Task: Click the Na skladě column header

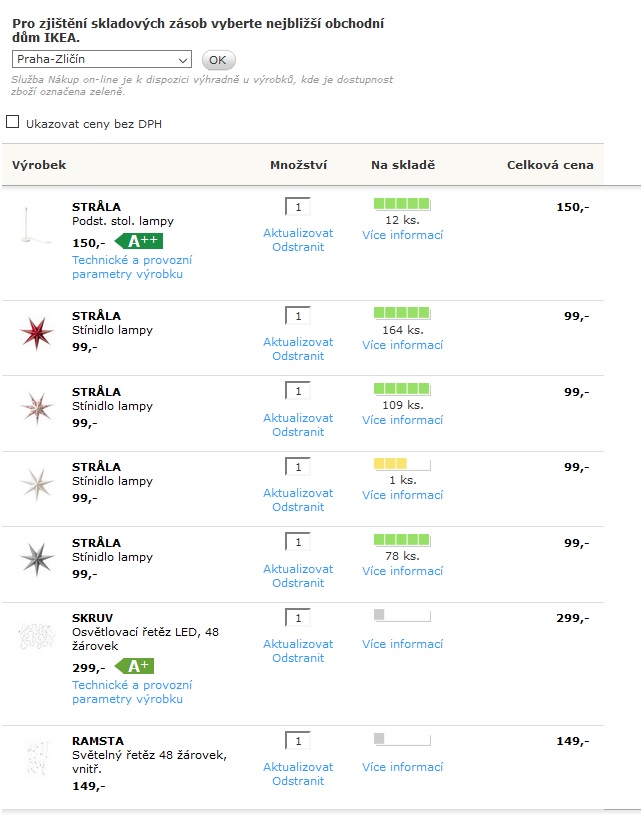Action: coord(403,165)
